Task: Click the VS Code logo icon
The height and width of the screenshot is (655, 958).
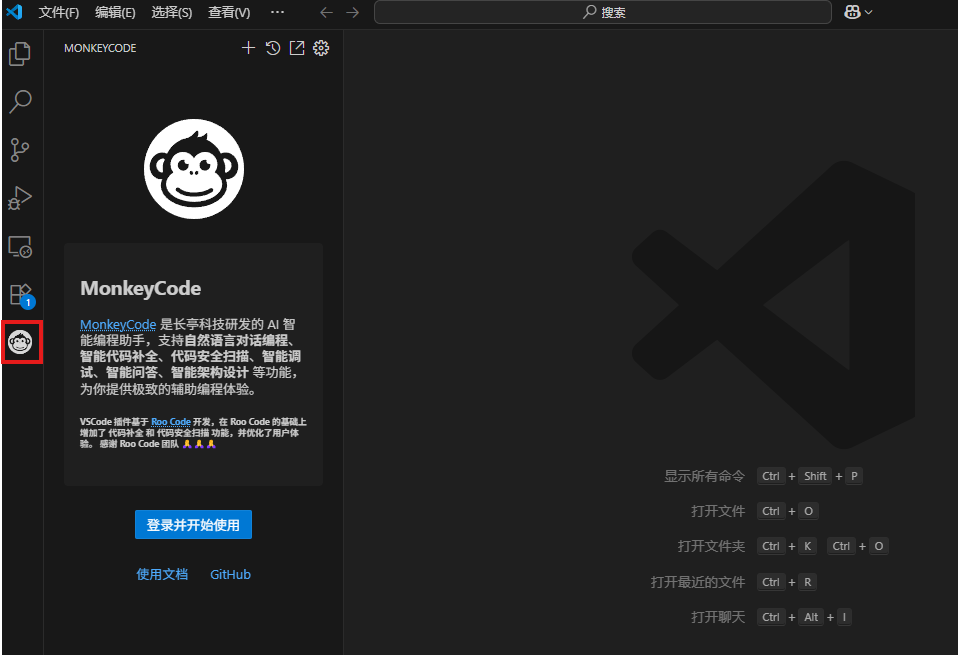Action: pos(14,12)
